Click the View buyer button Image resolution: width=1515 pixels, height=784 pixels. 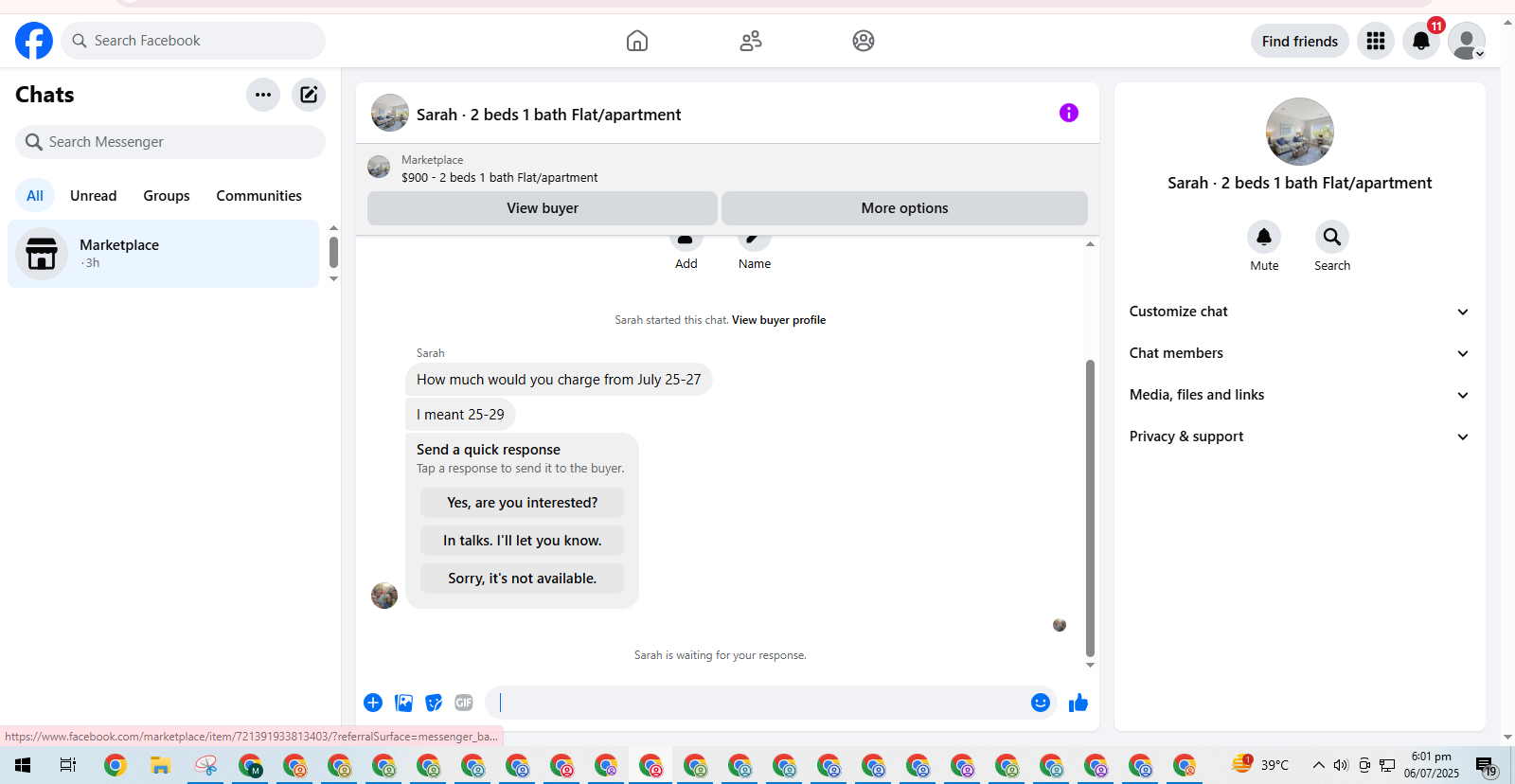pyautogui.click(x=543, y=208)
